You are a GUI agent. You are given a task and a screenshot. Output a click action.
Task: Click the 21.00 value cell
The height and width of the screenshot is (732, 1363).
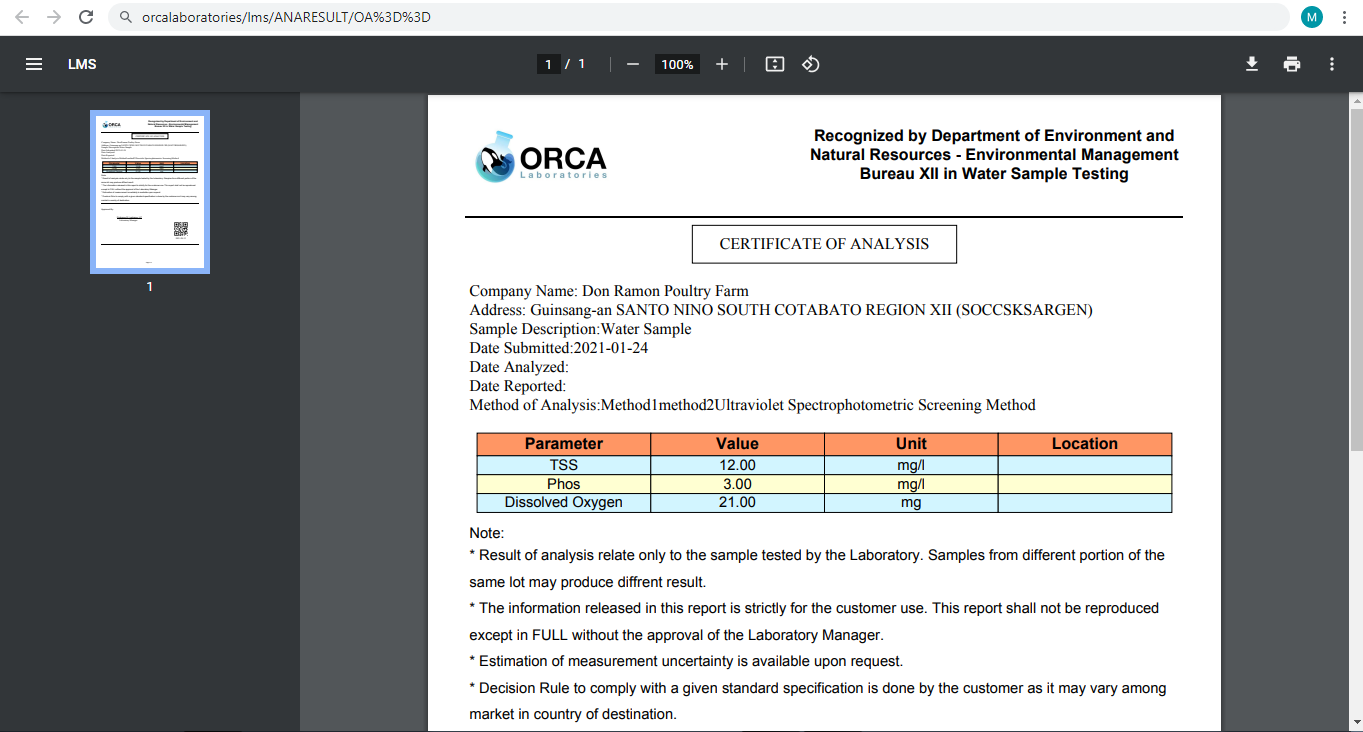pyautogui.click(x=737, y=503)
